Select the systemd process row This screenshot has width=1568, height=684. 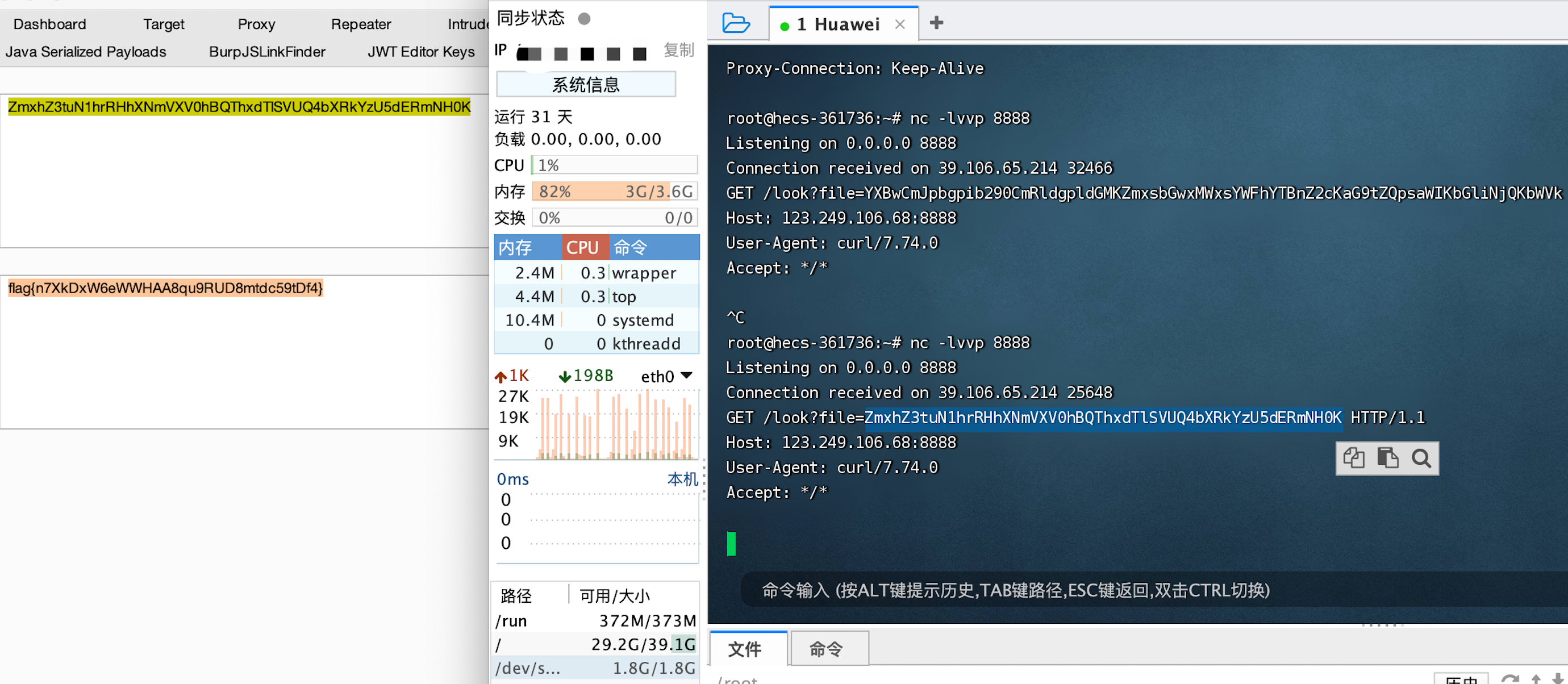(x=597, y=320)
